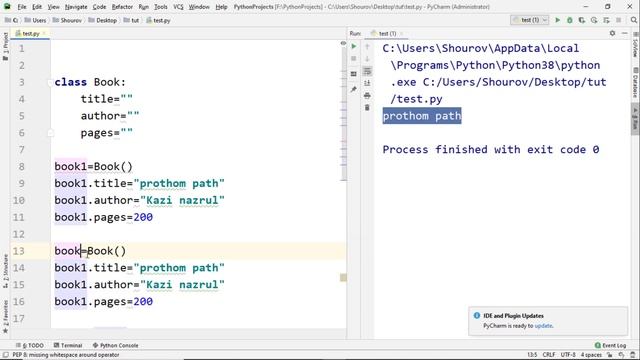The height and width of the screenshot is (360, 640).
Task: Open the Tools menu
Action: (x=161, y=7)
